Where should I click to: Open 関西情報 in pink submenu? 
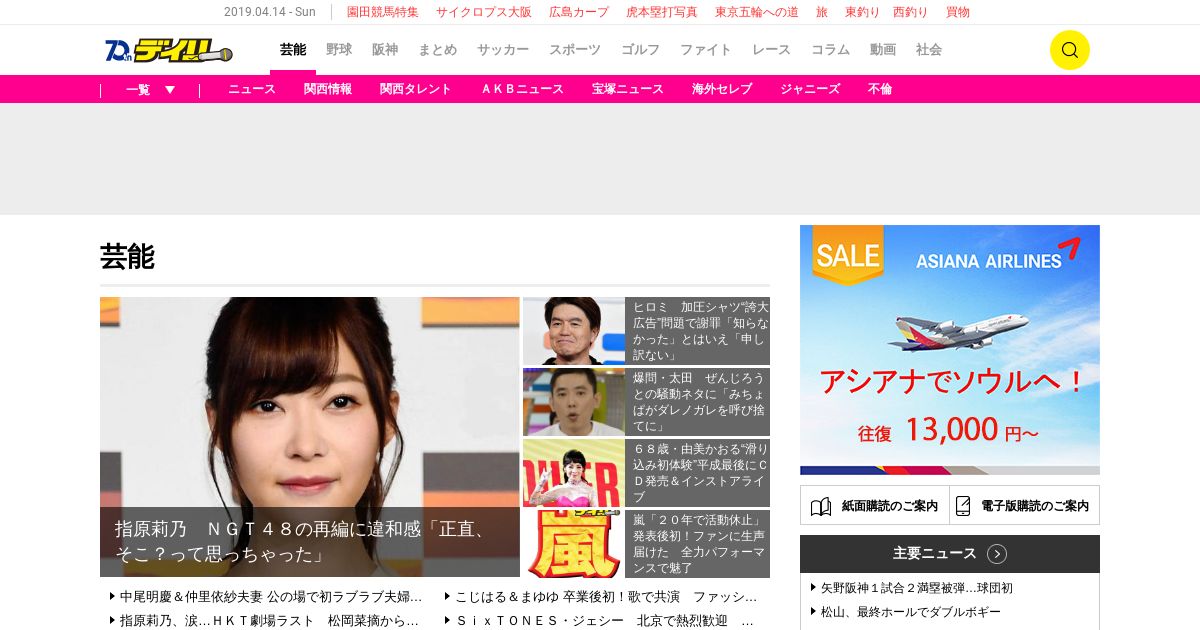tap(328, 89)
